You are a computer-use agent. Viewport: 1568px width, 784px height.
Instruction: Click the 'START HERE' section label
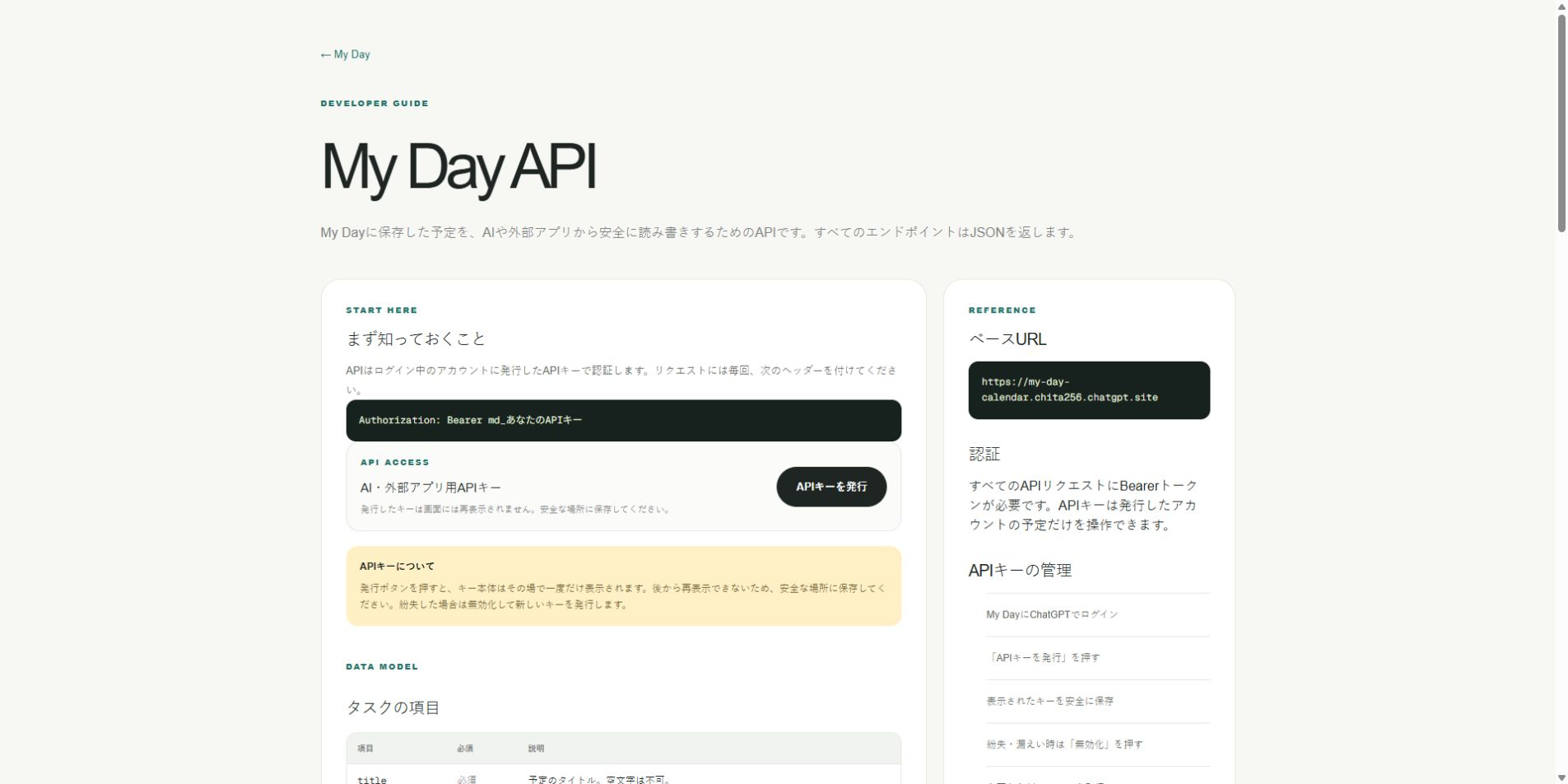click(x=381, y=310)
